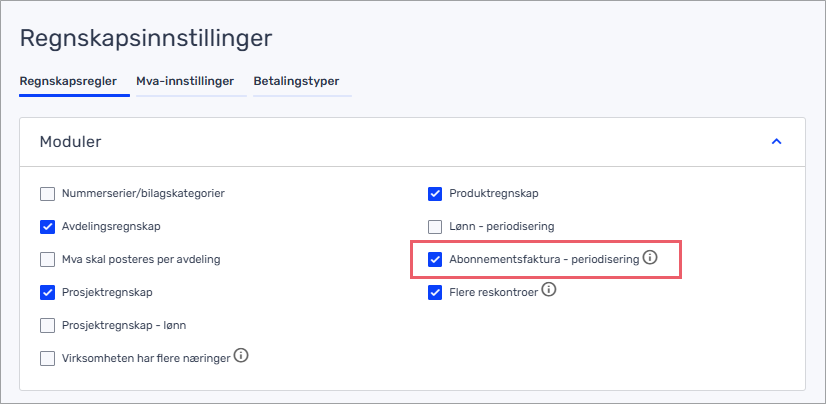Enable Nummerserier/bilagskategorier checkbox
826x404 pixels.
47,194
